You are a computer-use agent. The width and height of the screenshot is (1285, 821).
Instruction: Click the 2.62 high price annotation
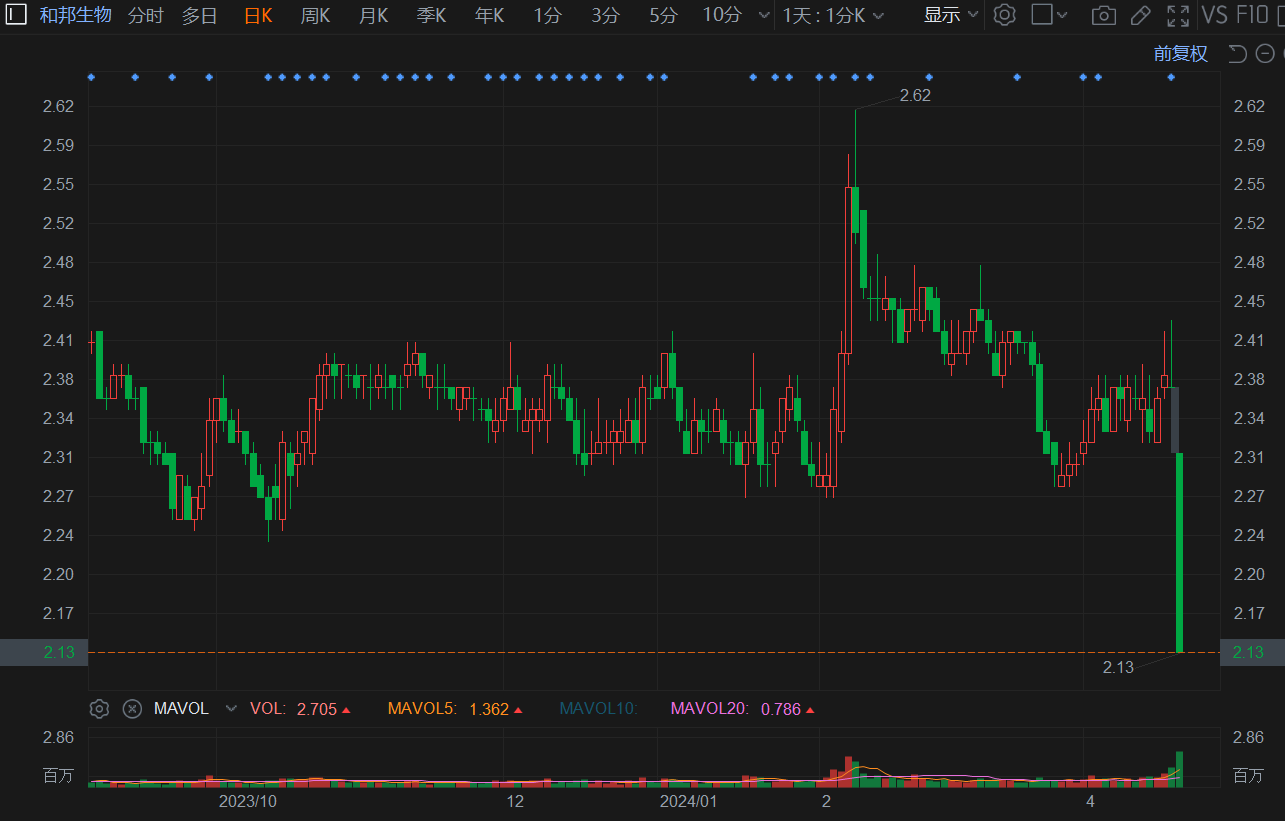tap(915, 95)
